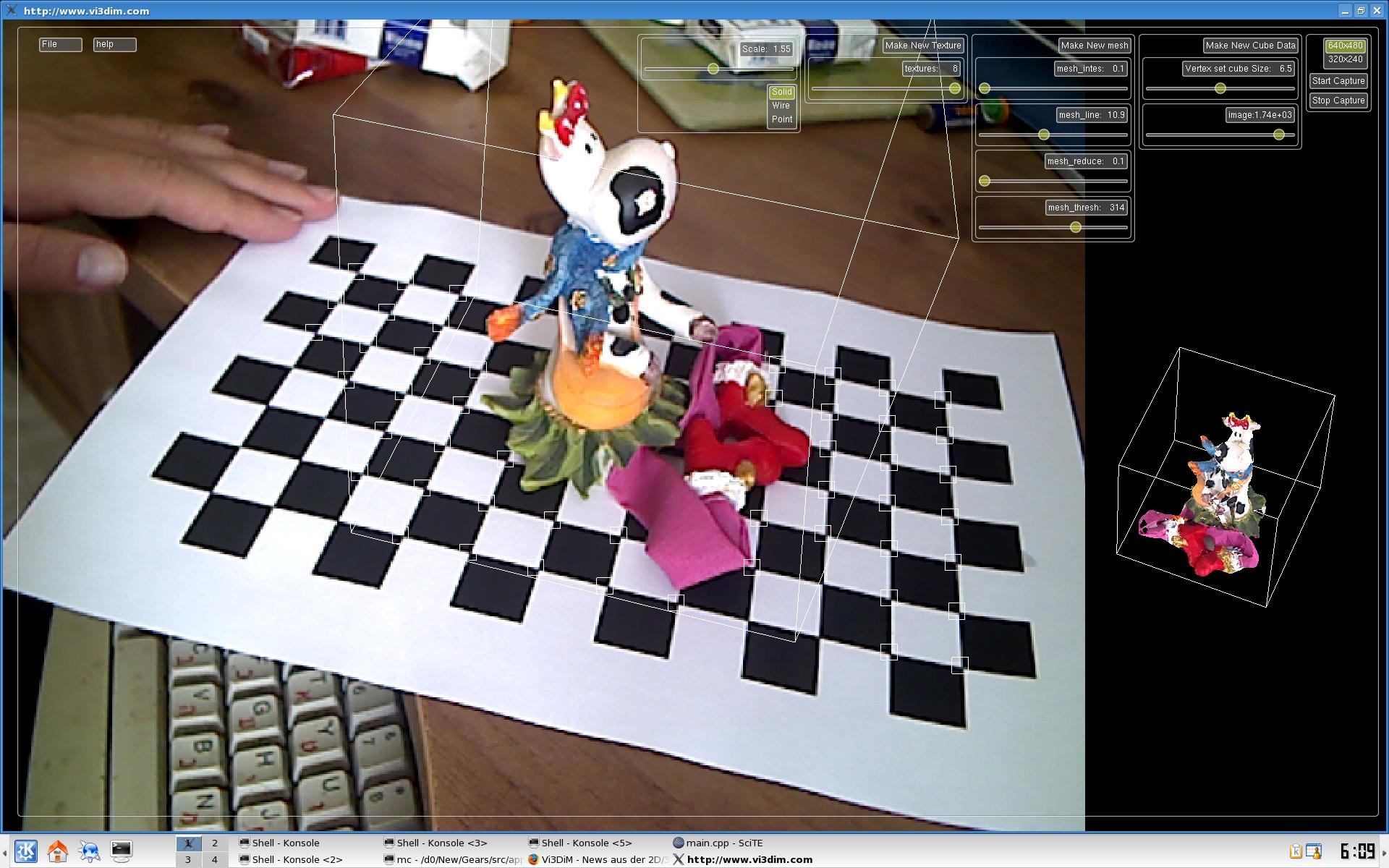The height and width of the screenshot is (868, 1389).
Task: Open the KDE K menu icon
Action: point(26,851)
